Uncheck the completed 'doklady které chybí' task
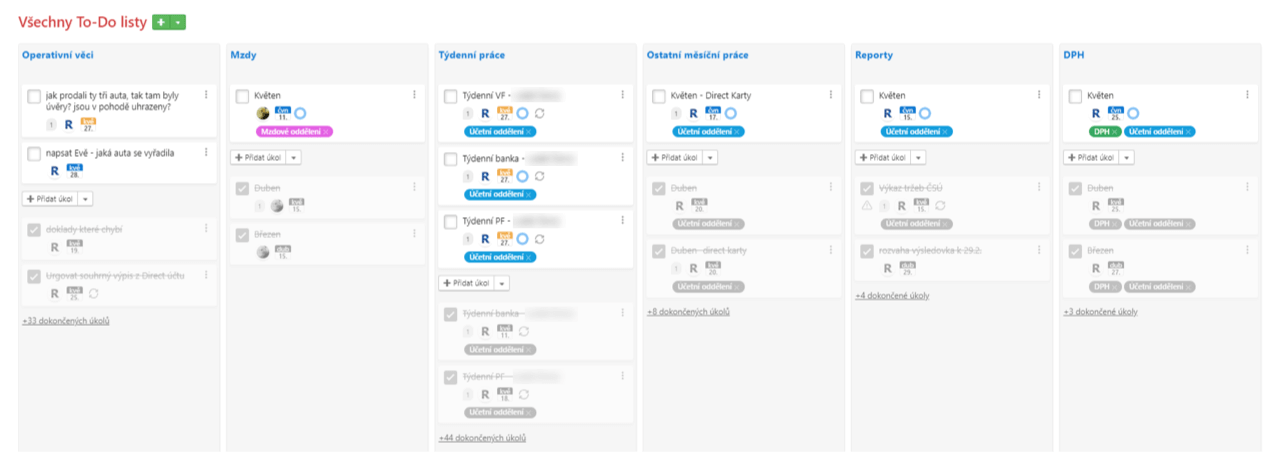Screen dimensions: 1280x452 (x=34, y=229)
